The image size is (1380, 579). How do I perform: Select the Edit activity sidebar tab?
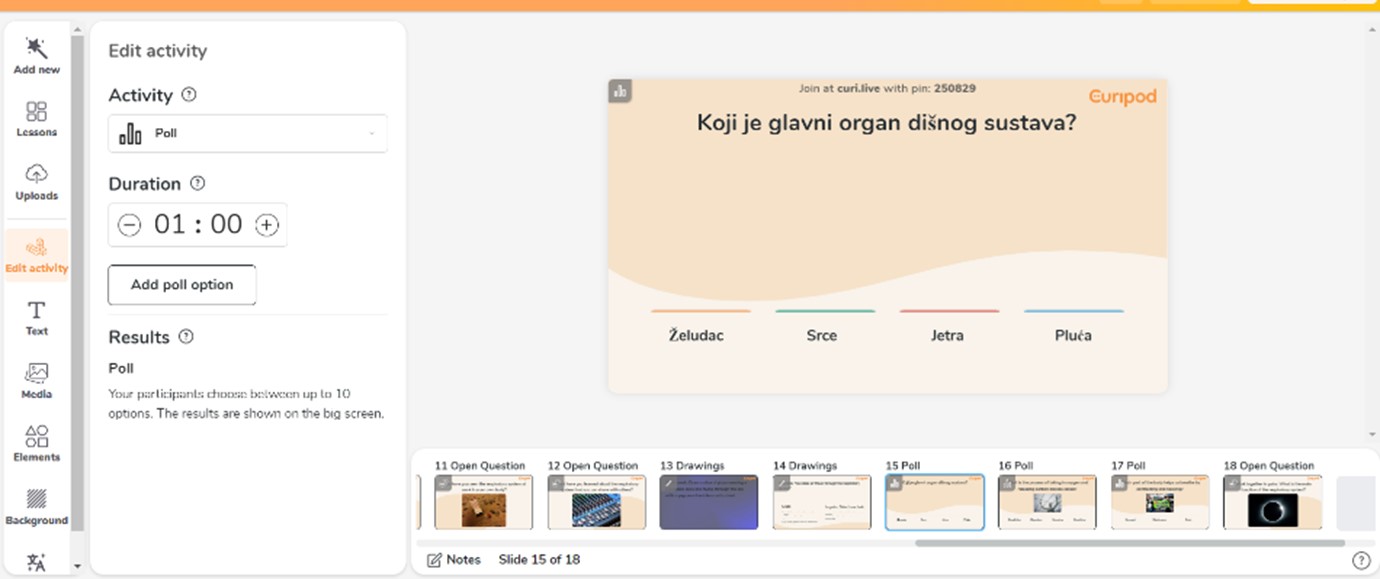click(37, 255)
